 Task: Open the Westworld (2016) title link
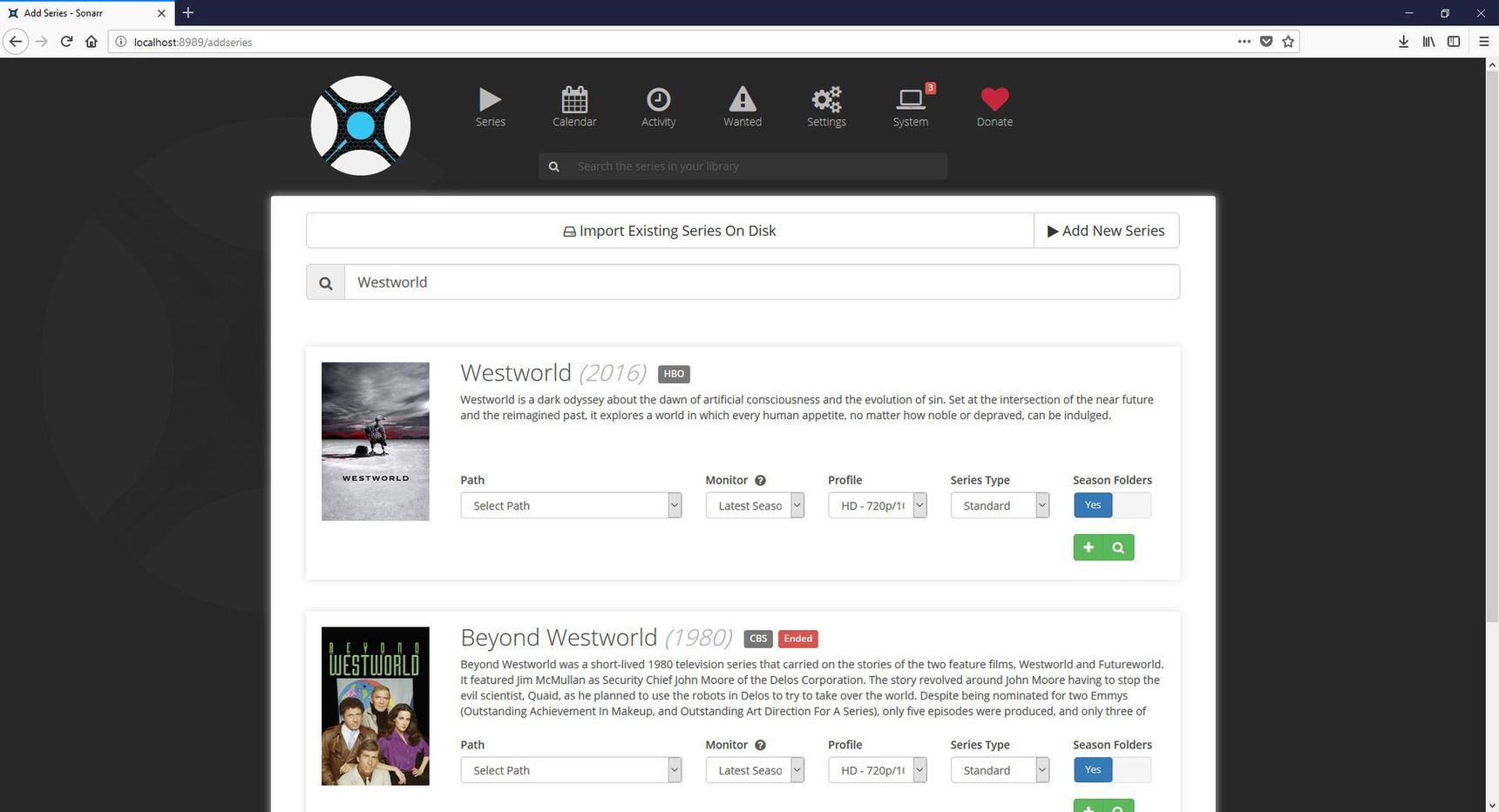pyautogui.click(x=553, y=373)
